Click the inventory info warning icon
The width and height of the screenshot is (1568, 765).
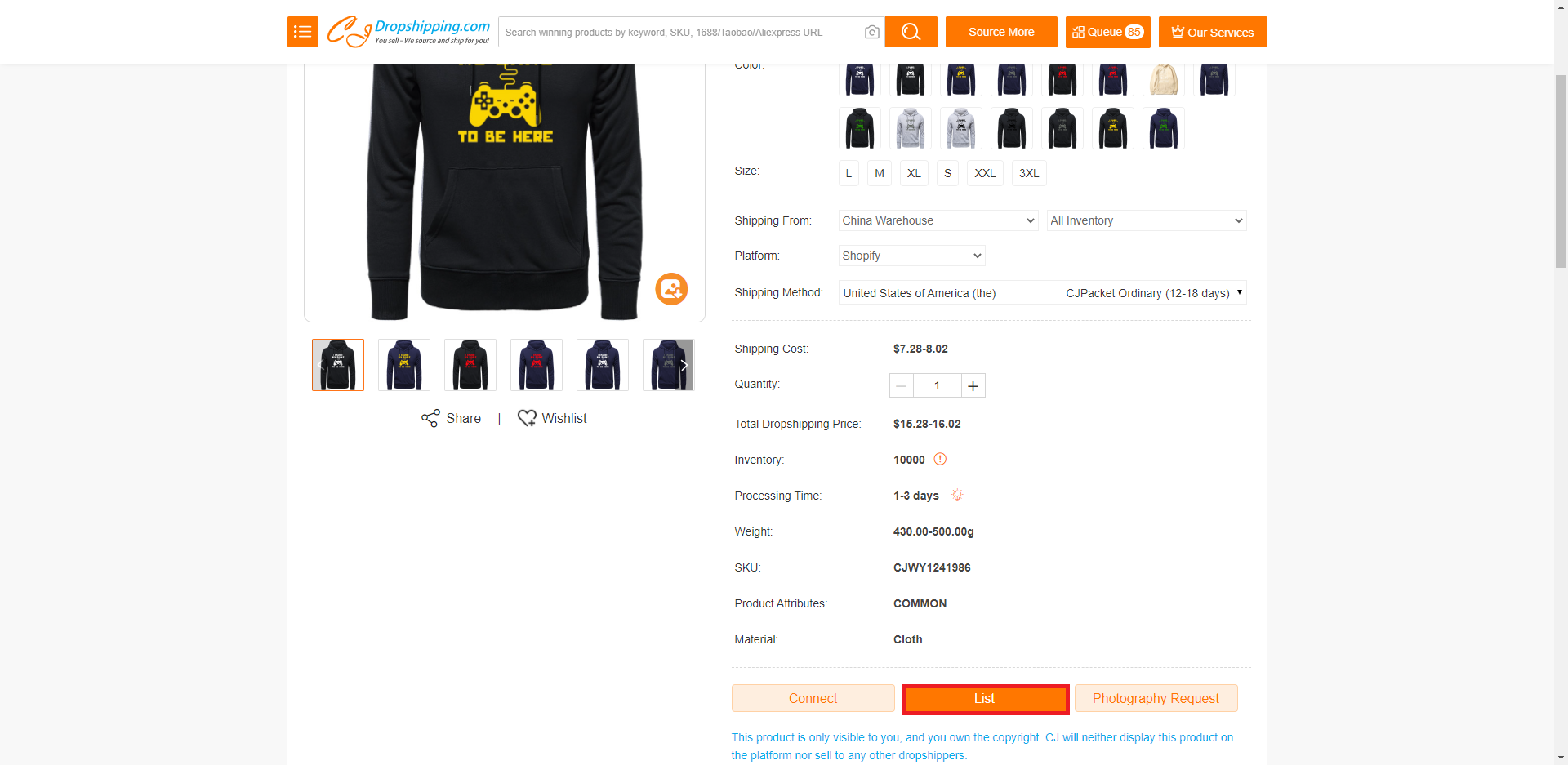[x=940, y=459]
